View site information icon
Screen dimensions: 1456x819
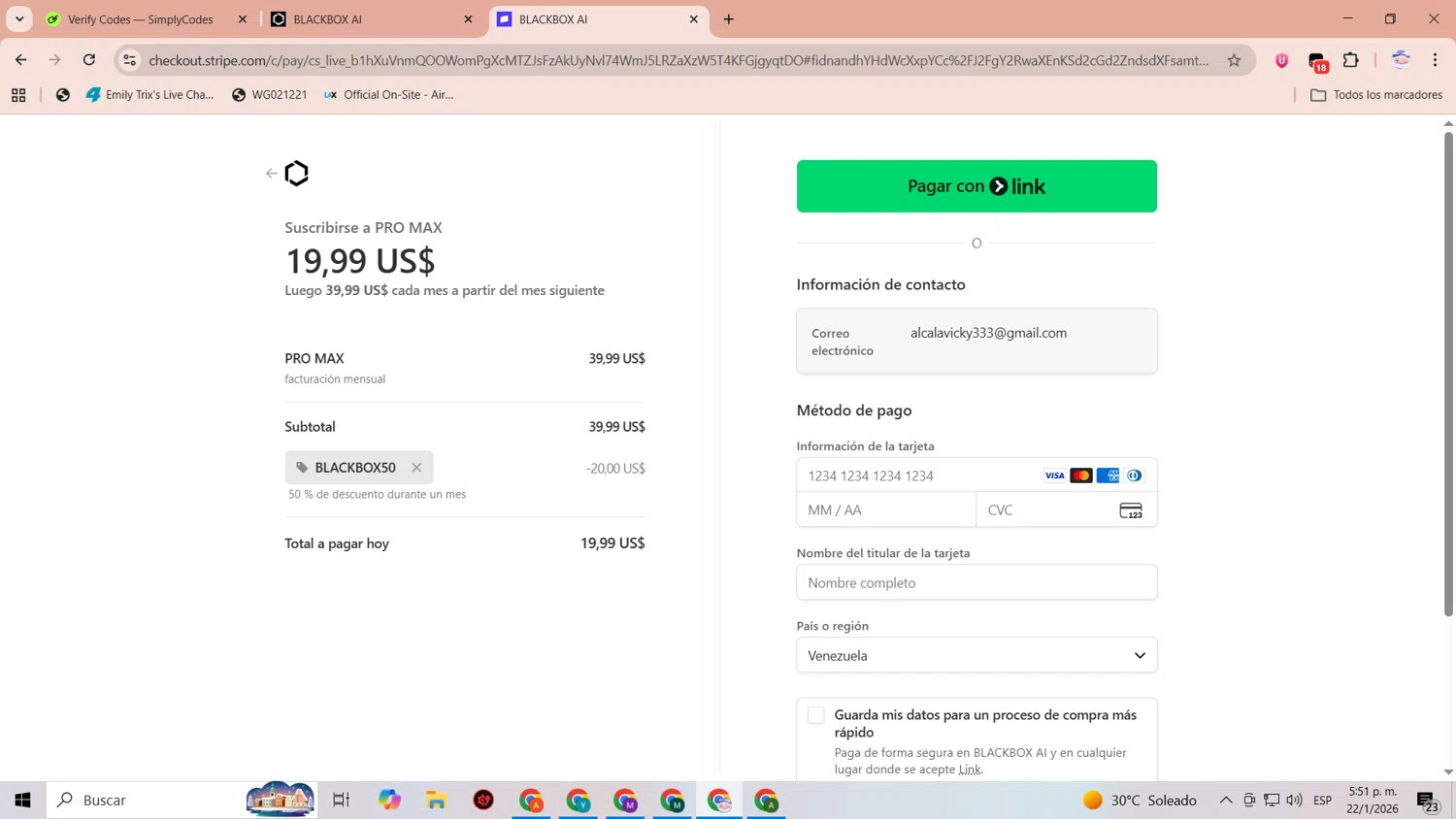click(x=129, y=60)
